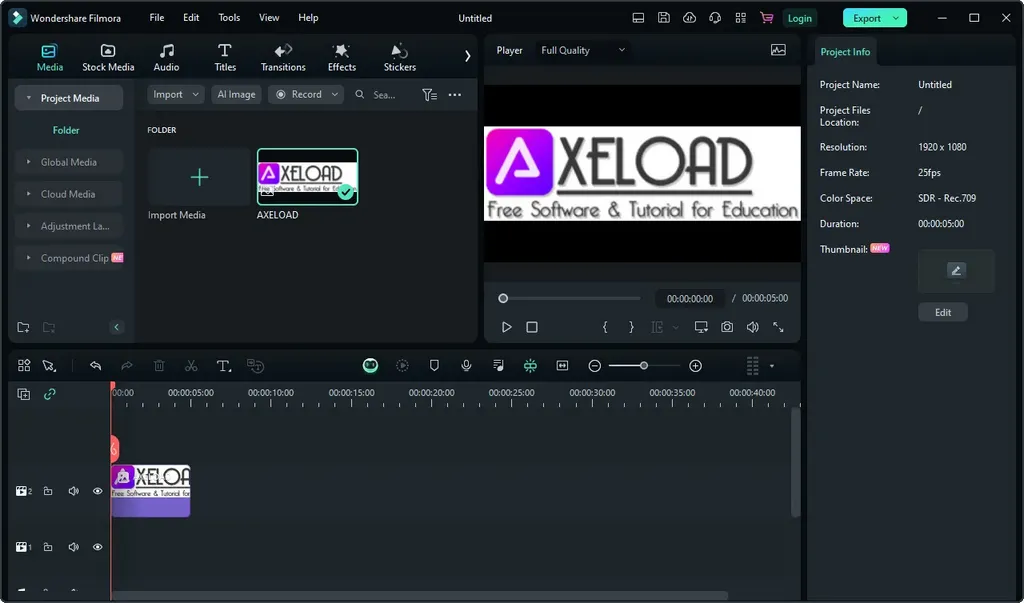Click the AI Image button

tap(236, 95)
